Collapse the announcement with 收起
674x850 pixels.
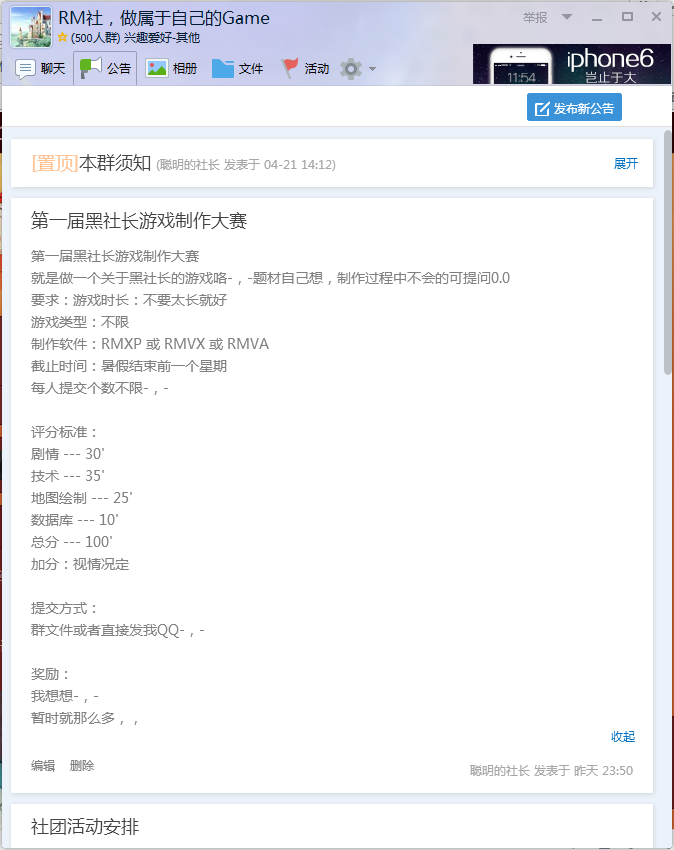(x=623, y=736)
